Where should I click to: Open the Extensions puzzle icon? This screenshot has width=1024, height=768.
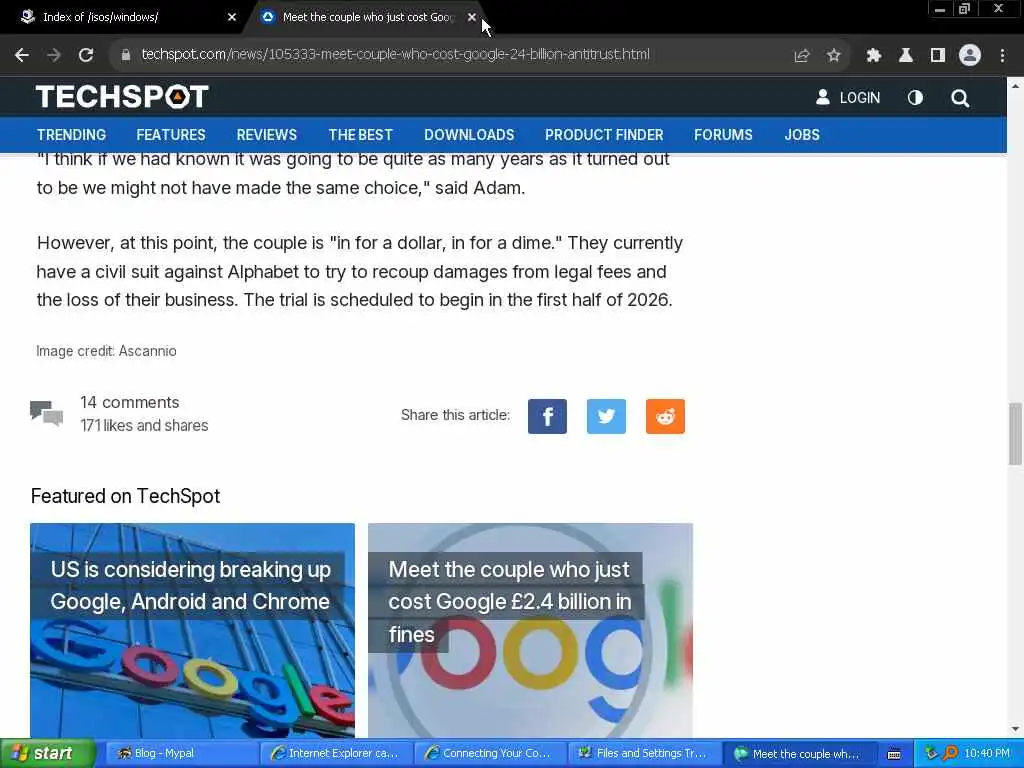click(873, 56)
